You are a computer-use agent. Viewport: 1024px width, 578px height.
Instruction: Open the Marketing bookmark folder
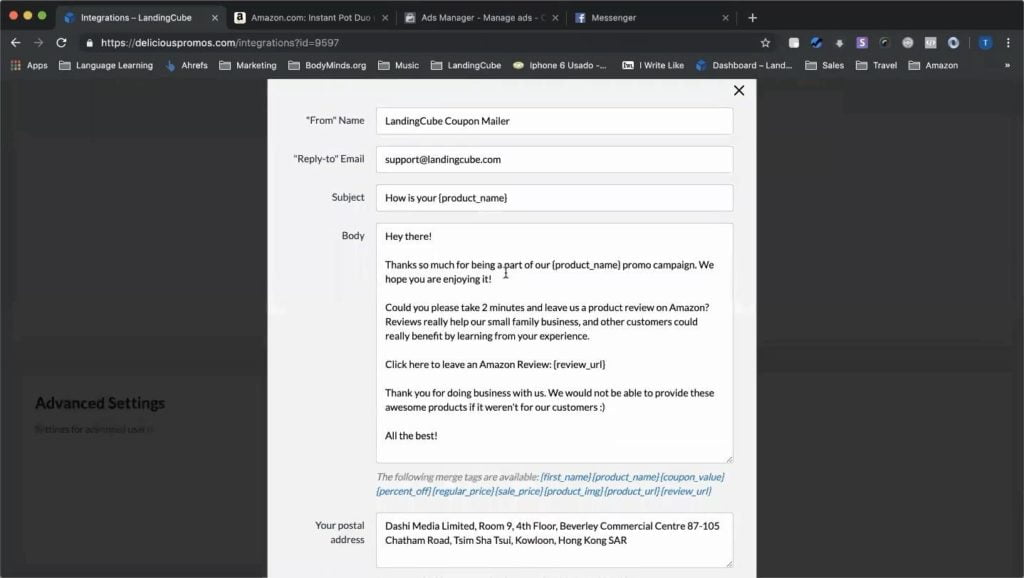[248, 65]
